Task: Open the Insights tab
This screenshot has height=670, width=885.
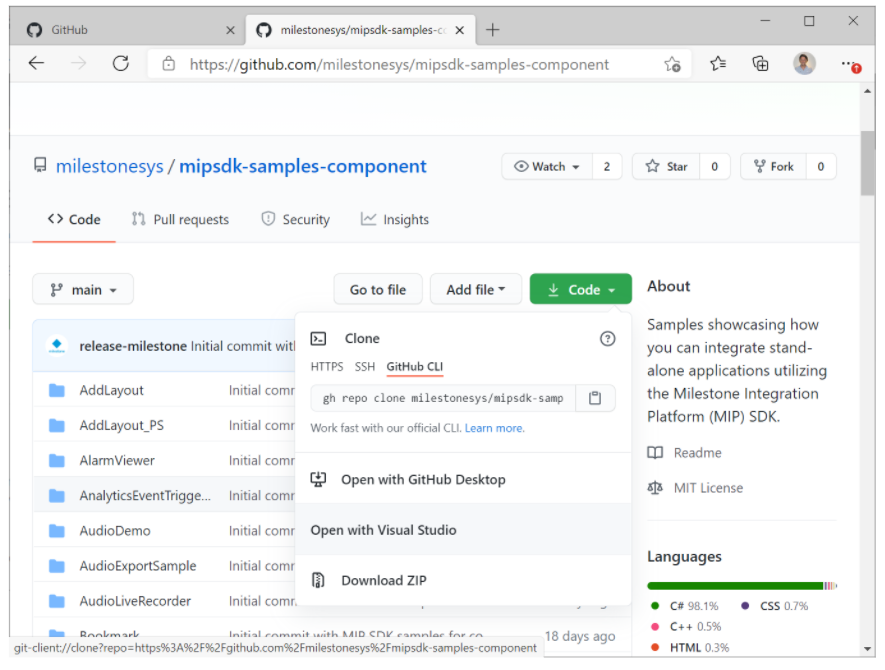Action: click(395, 220)
